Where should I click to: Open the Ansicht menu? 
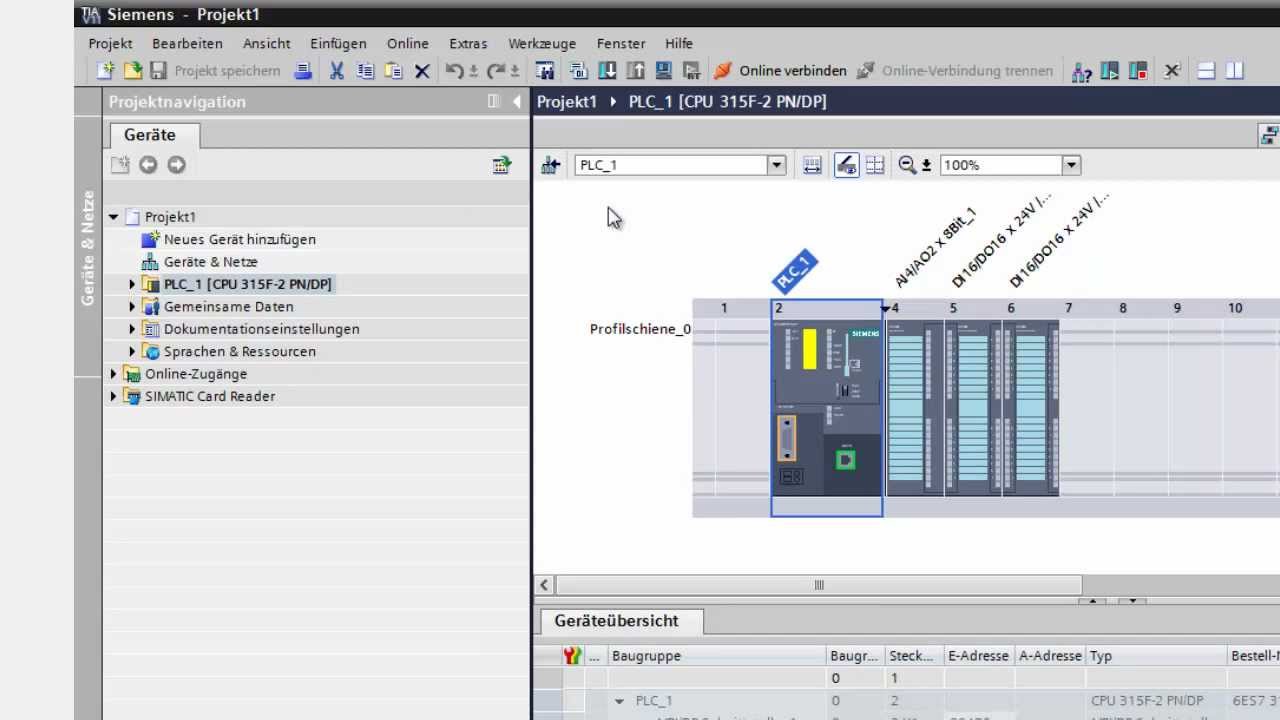(266, 43)
